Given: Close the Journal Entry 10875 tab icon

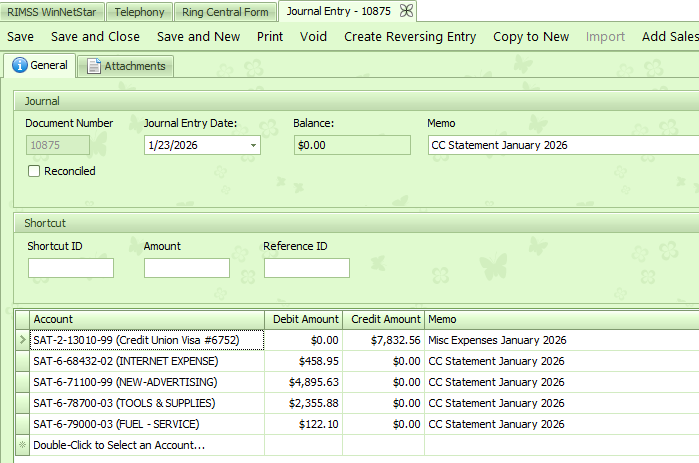Looking at the screenshot, I should (x=406, y=11).
